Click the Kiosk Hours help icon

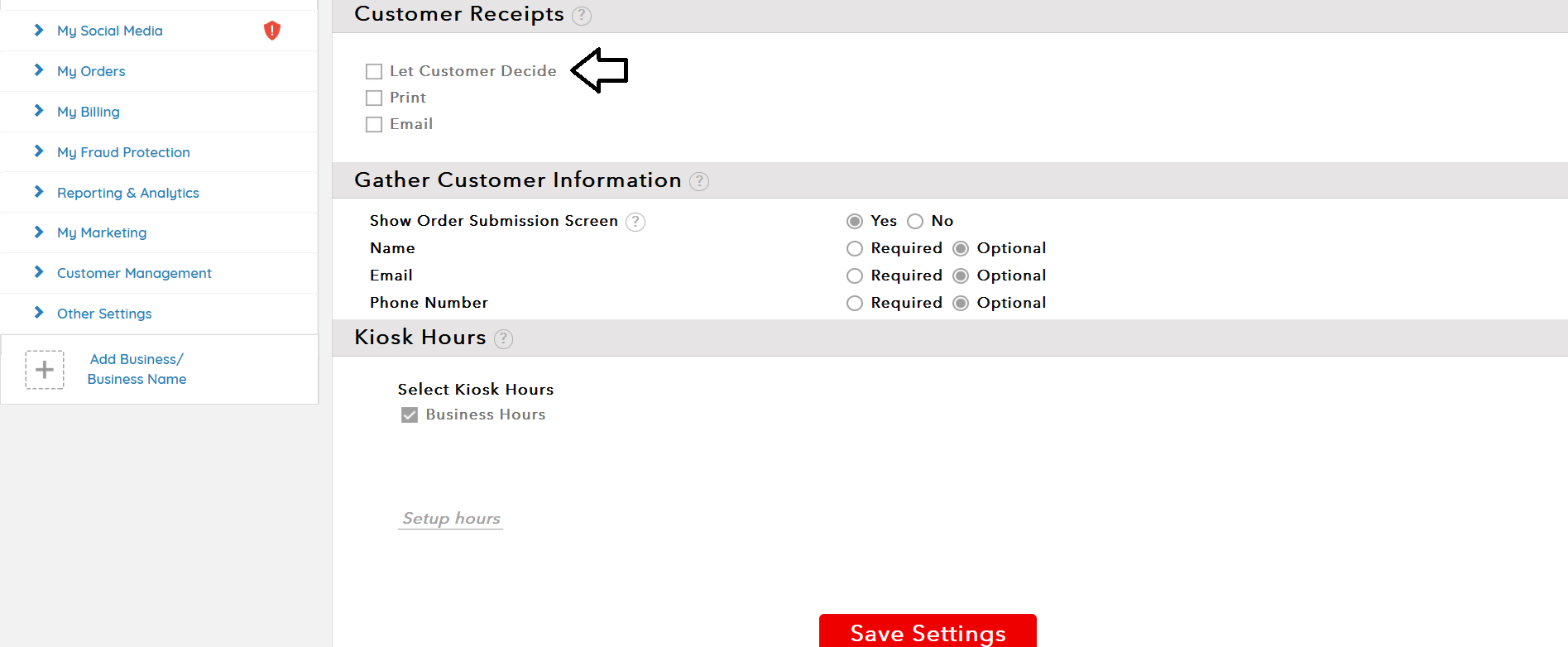(x=503, y=338)
